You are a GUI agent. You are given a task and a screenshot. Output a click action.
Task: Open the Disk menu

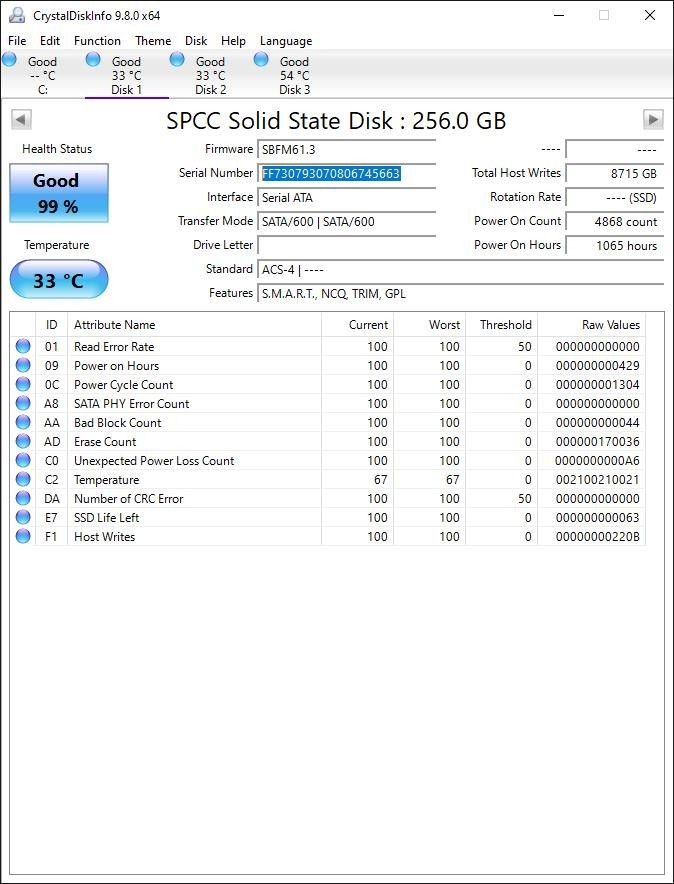[196, 41]
